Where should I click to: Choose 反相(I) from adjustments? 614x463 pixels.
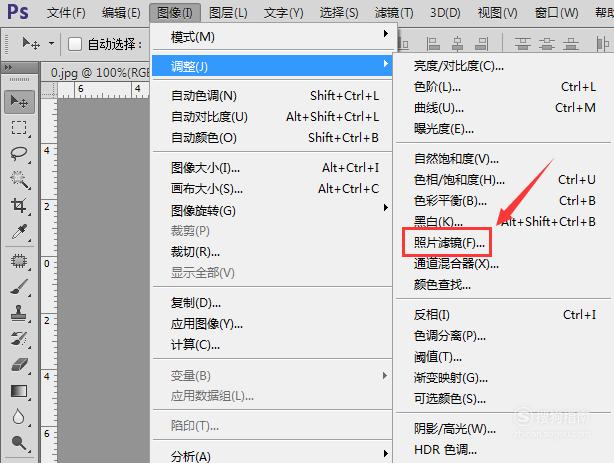(x=504, y=315)
